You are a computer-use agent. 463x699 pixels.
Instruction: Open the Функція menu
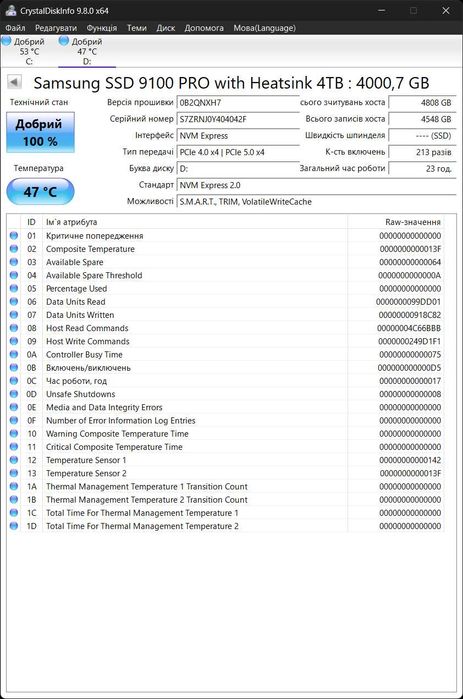(102, 28)
